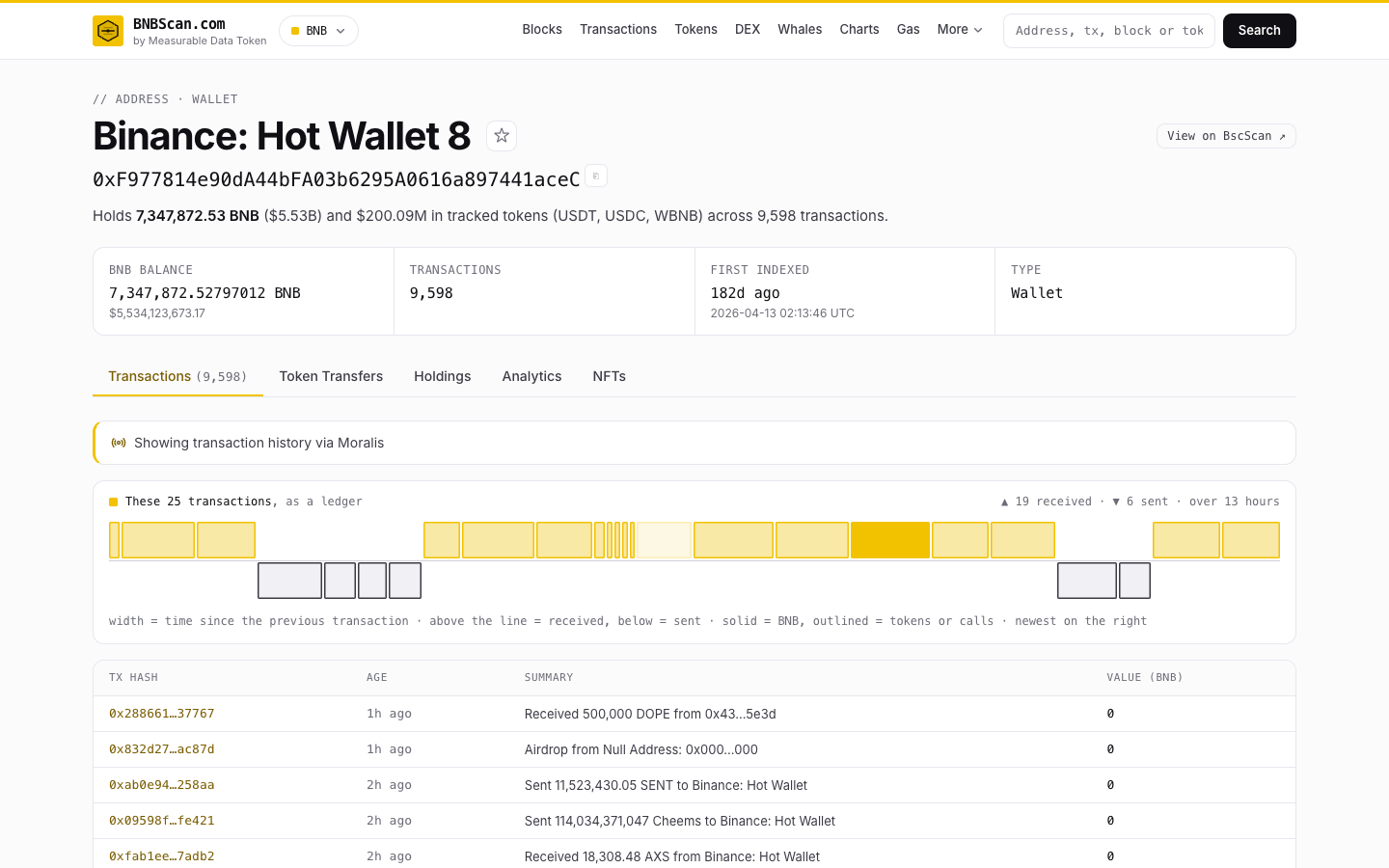Expand the More navigation menu
Screen dimensions: 1389x868
(x=960, y=30)
